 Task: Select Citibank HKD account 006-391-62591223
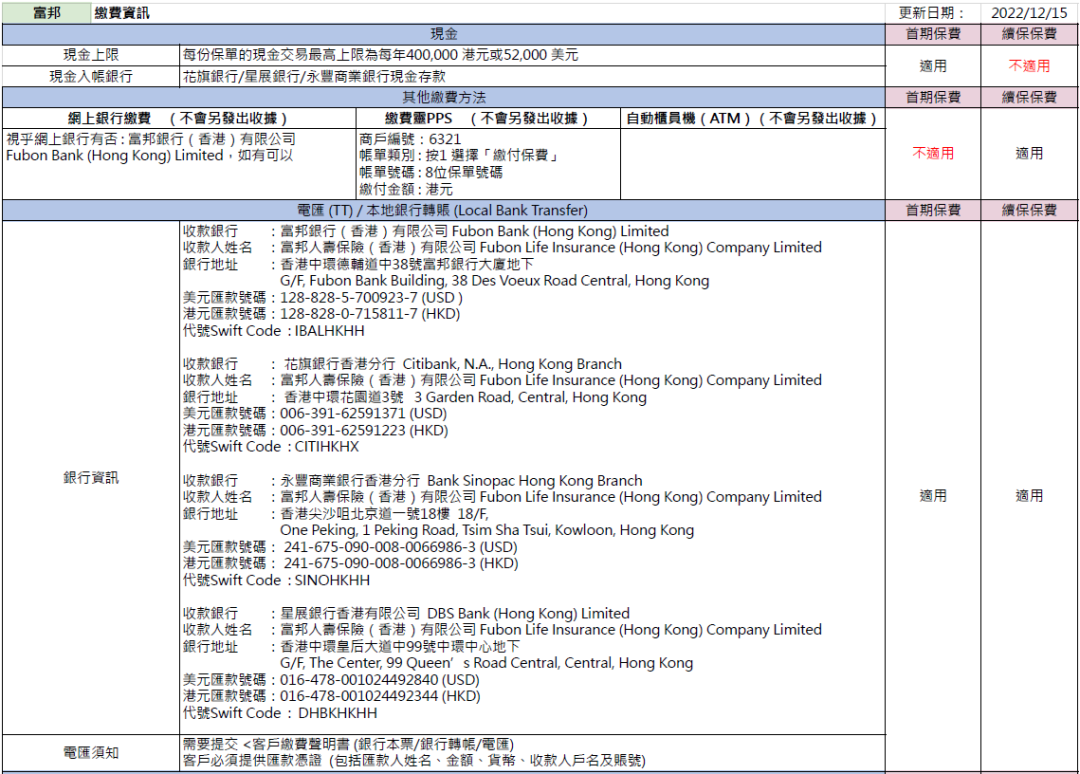click(315, 430)
